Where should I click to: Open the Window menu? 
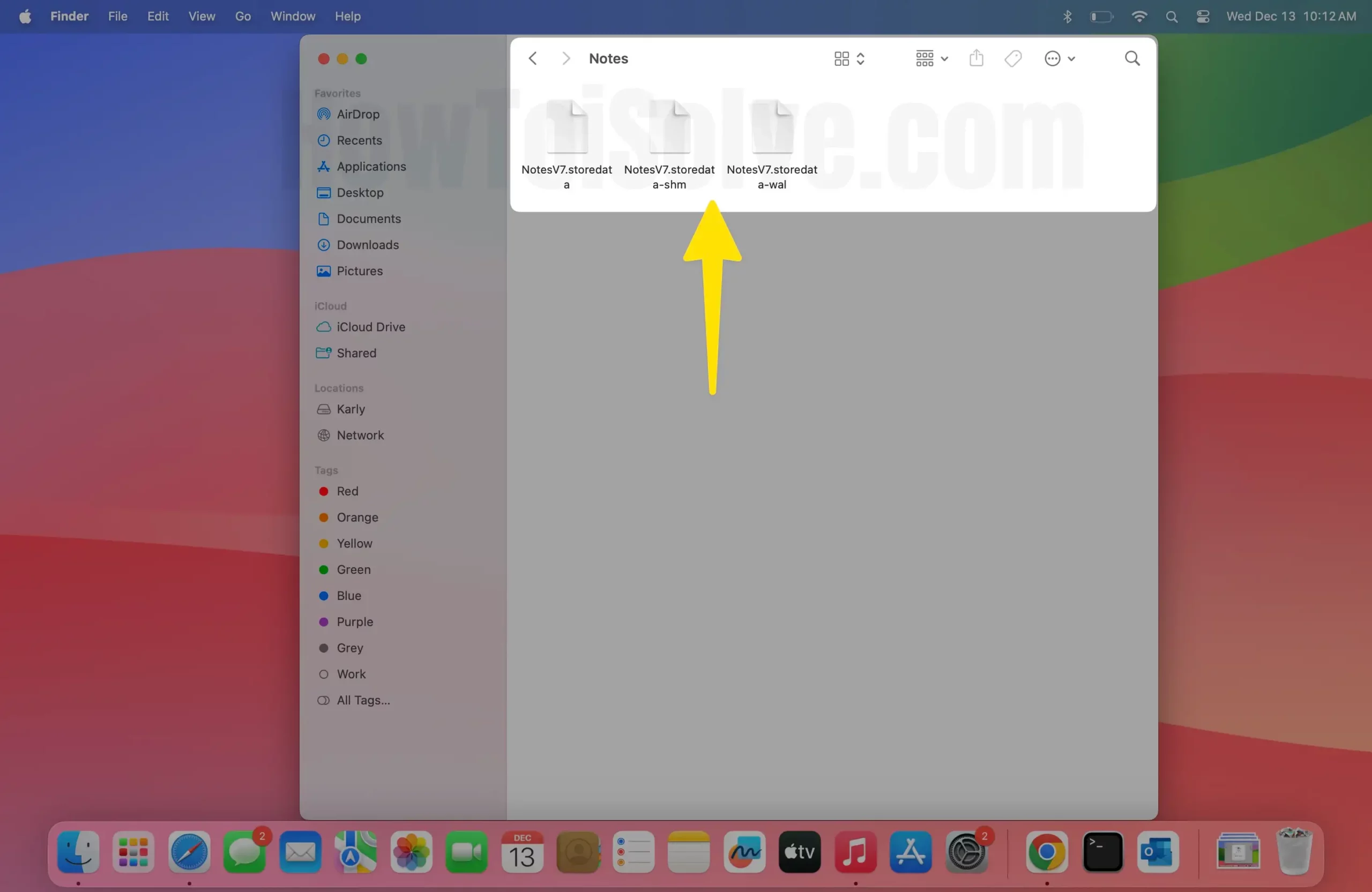293,16
